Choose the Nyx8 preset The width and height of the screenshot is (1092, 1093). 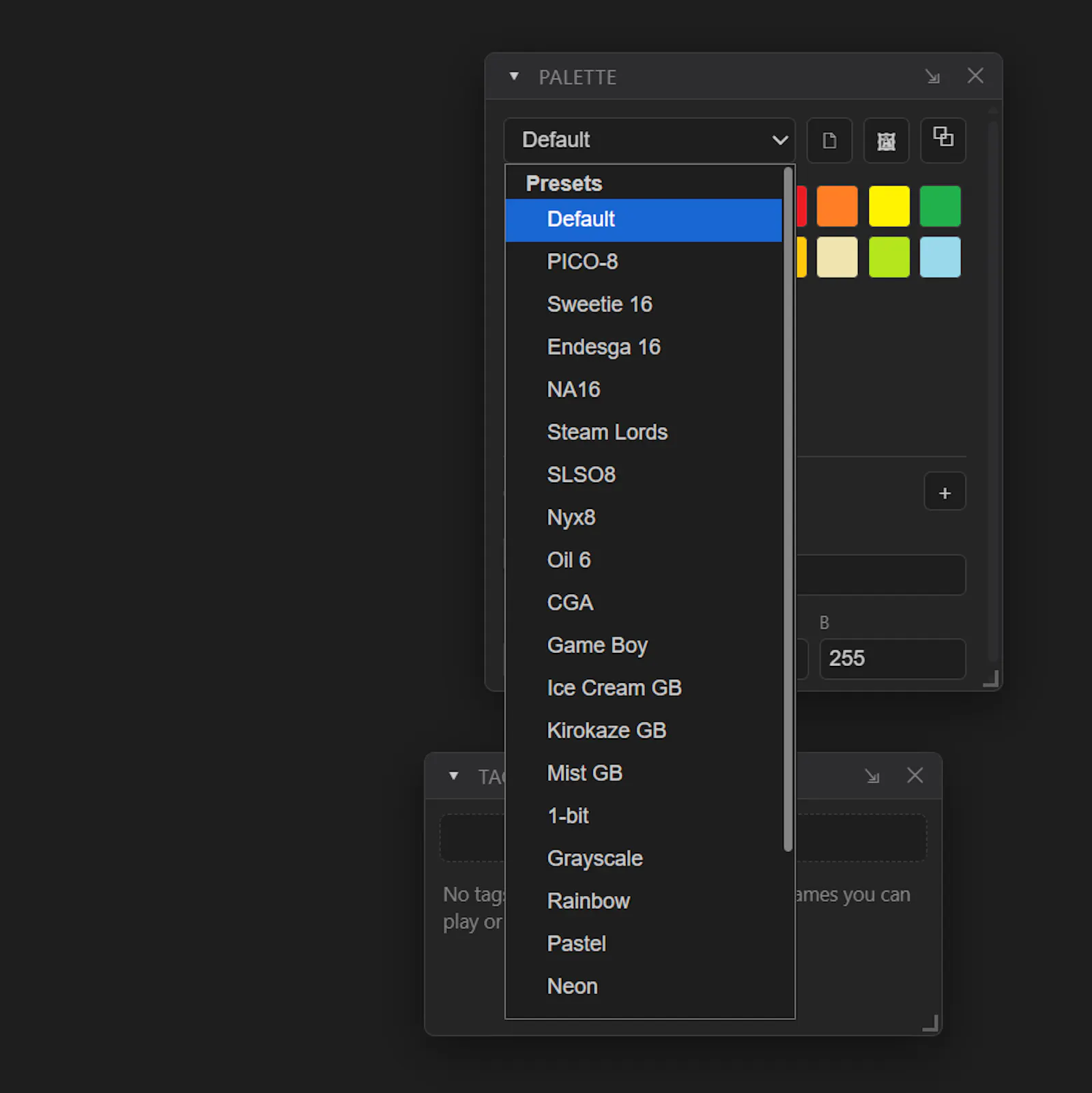pos(644,518)
